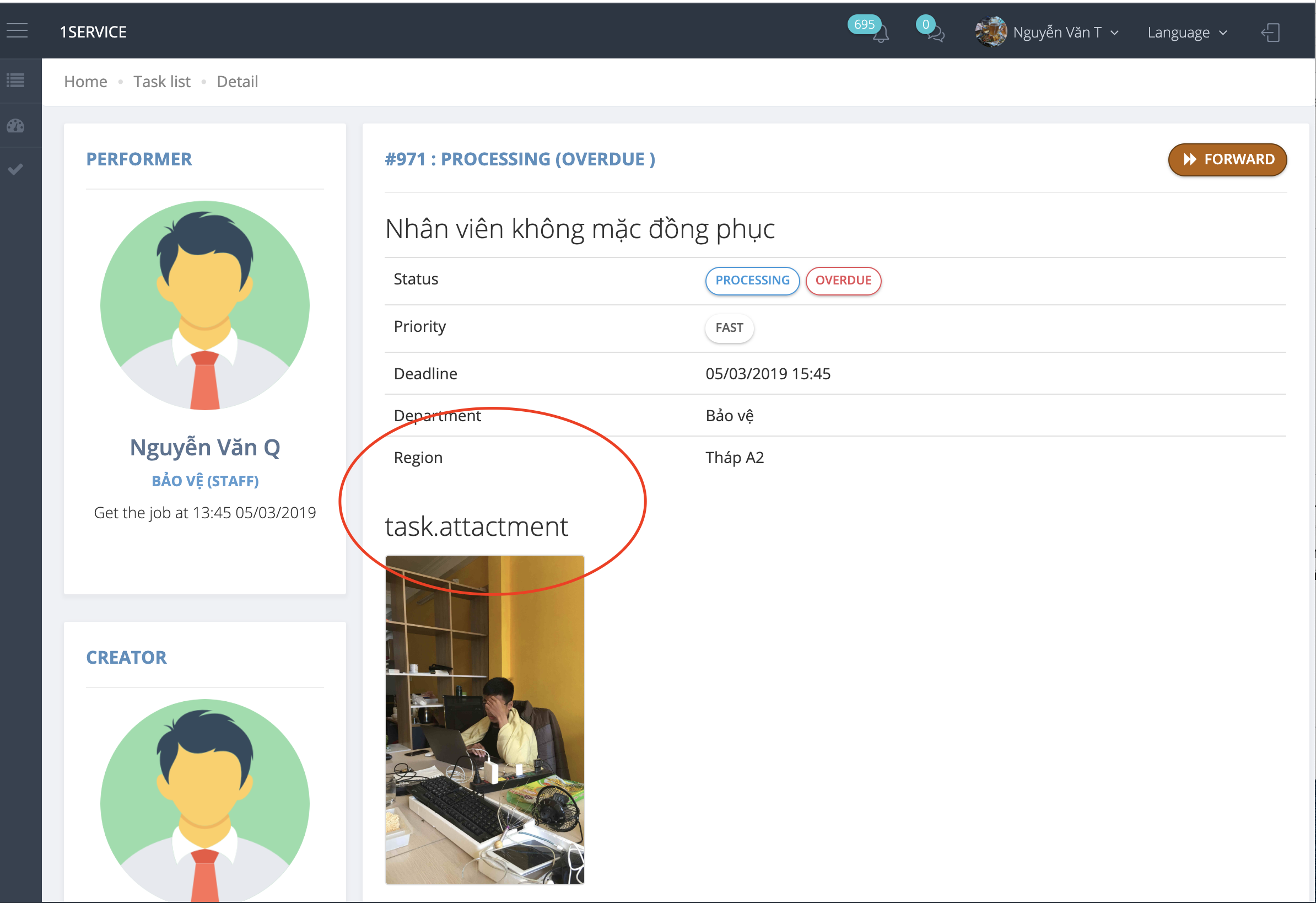The width and height of the screenshot is (1316, 903).
Task: Navigate to Task list breadcrumb
Action: (162, 82)
